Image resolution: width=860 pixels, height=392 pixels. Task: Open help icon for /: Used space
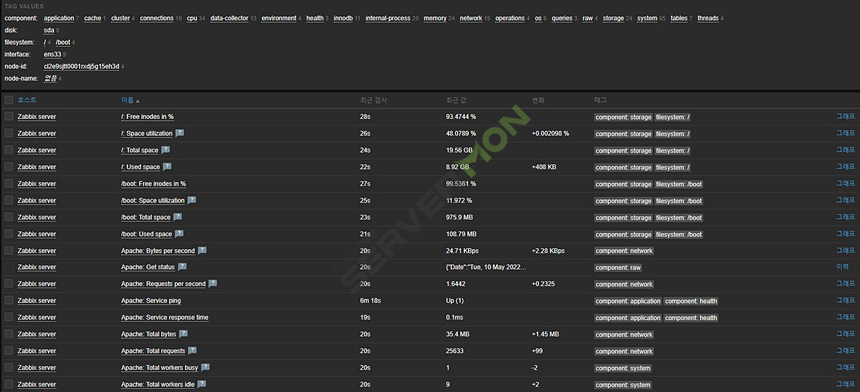tap(167, 167)
